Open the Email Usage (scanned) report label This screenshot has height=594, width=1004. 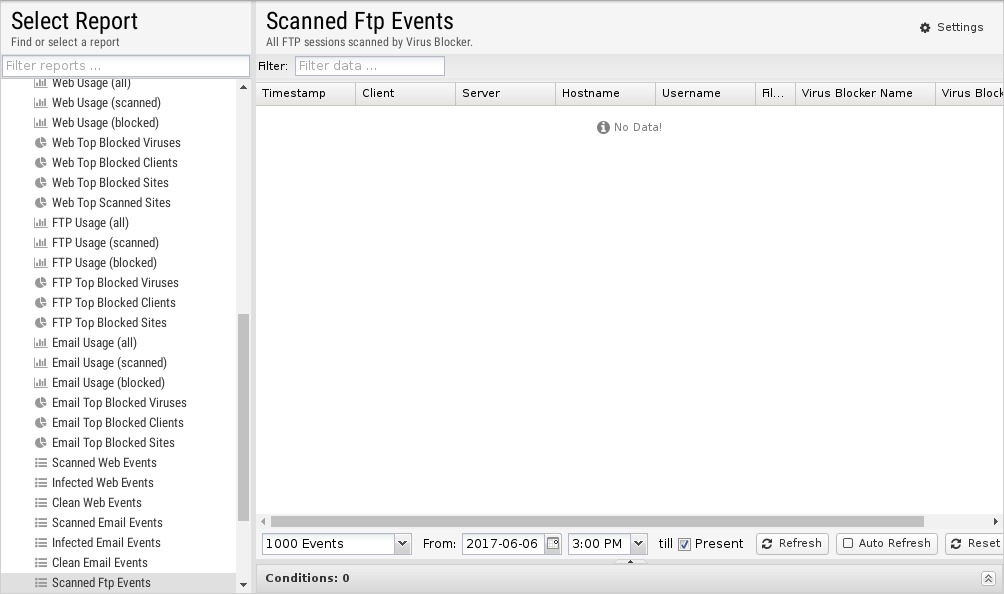click(109, 363)
